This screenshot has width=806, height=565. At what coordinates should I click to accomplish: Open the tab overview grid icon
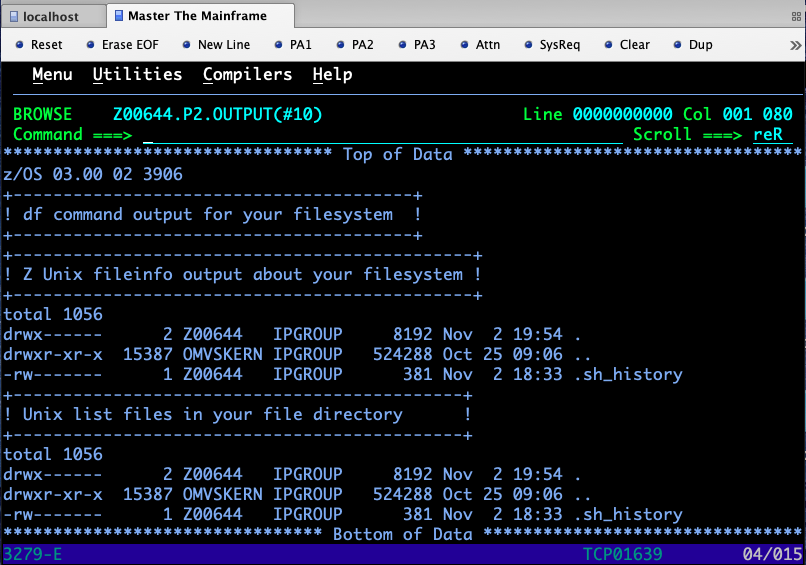point(796,17)
